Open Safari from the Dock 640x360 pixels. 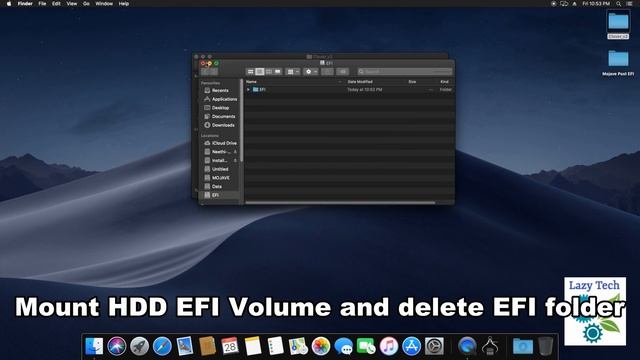coord(162,346)
